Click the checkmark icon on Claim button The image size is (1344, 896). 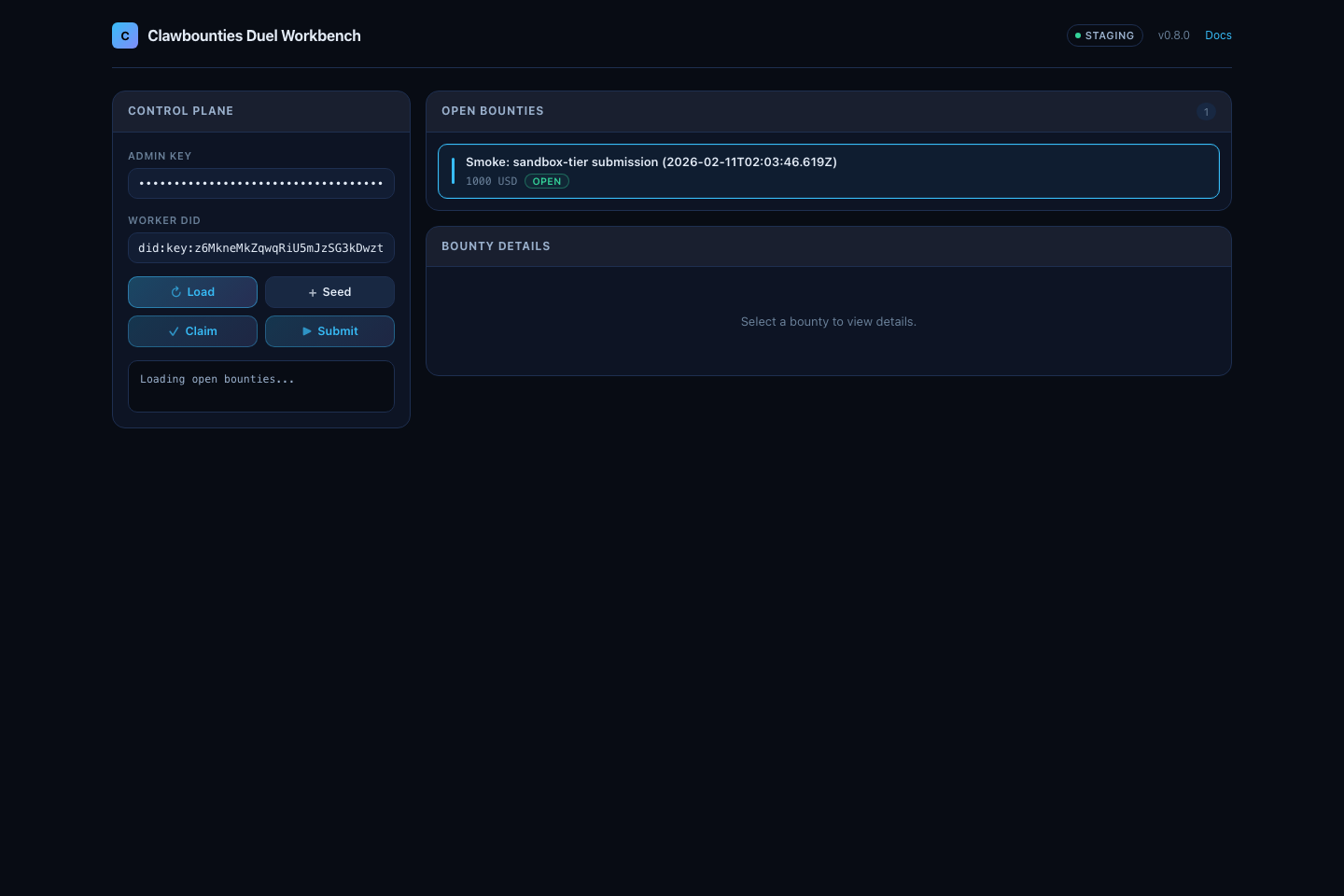point(174,331)
